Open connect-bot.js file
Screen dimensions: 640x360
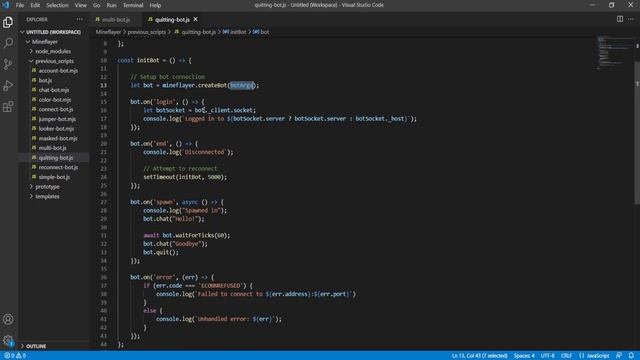coord(56,109)
